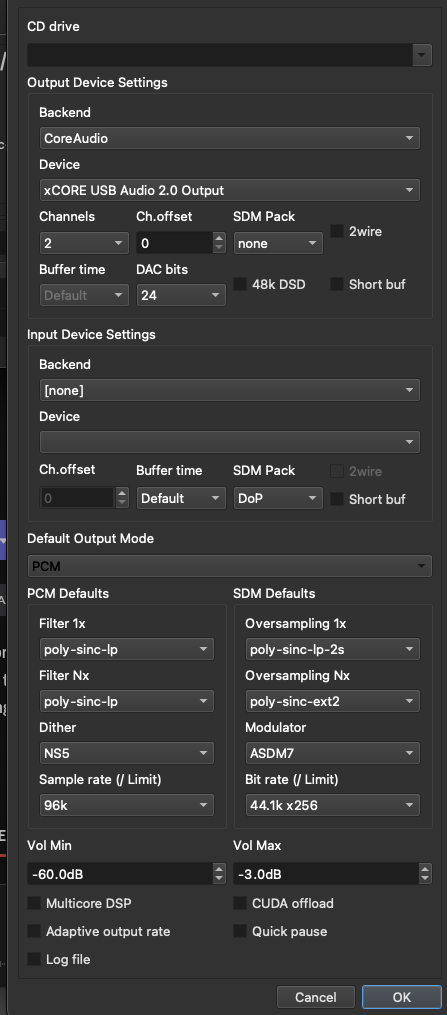Enable the Multicore DSP checkbox
The height and width of the screenshot is (1015, 447).
(34, 903)
